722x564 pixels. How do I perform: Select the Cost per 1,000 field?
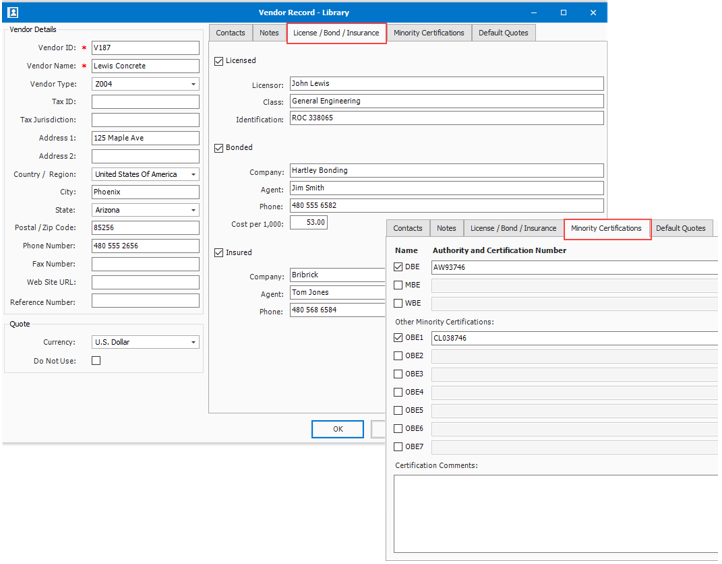(x=308, y=223)
